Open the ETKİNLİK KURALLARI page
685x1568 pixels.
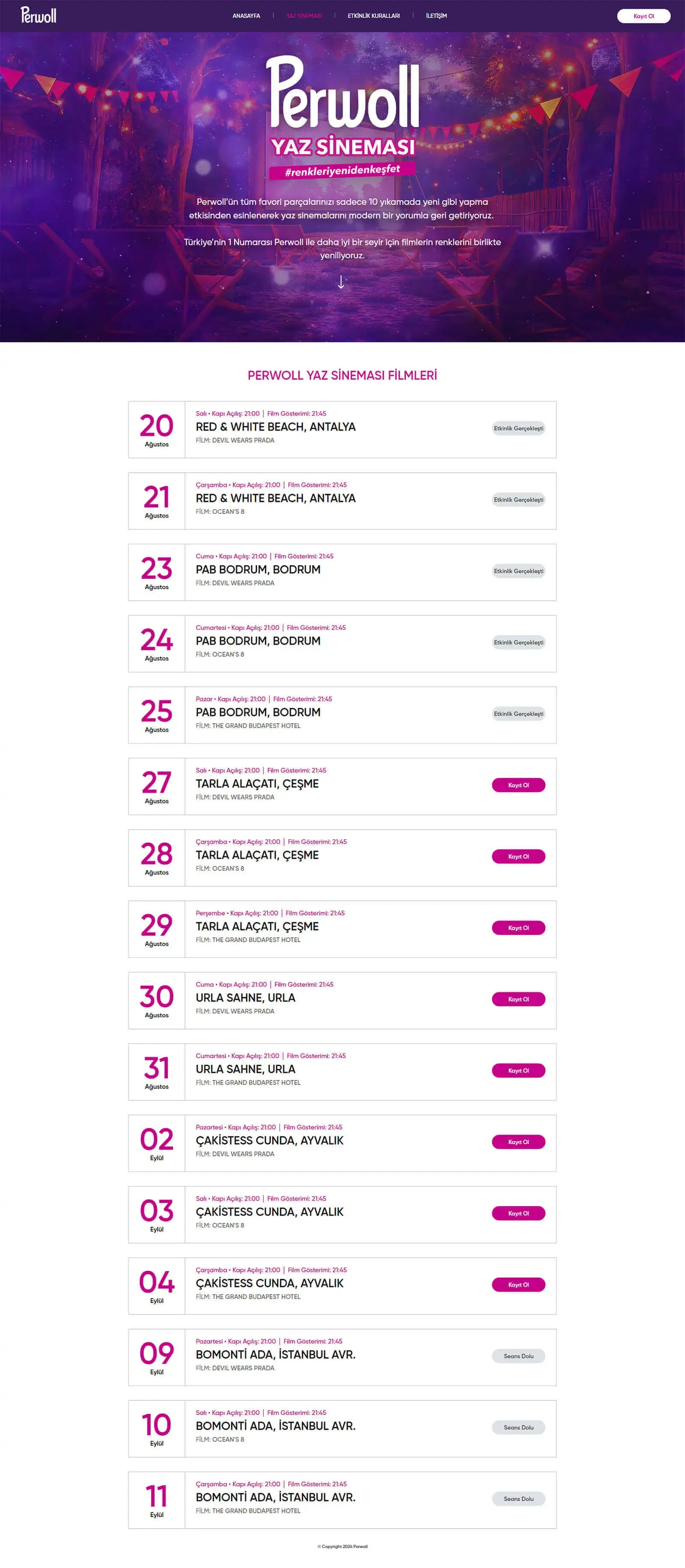point(373,16)
